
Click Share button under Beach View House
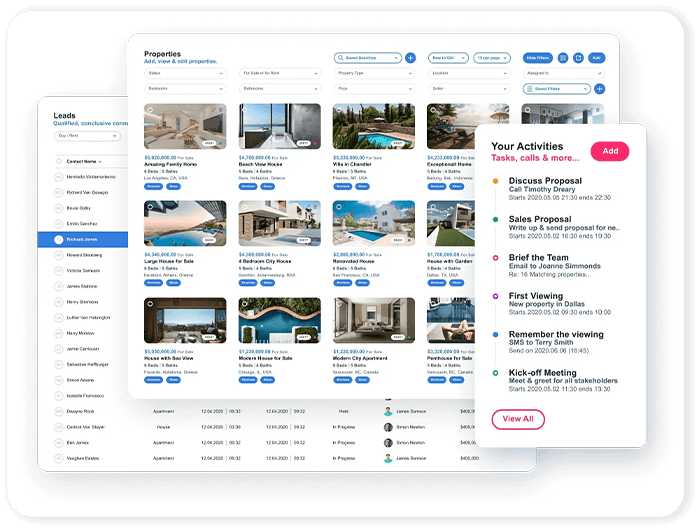(x=267, y=186)
